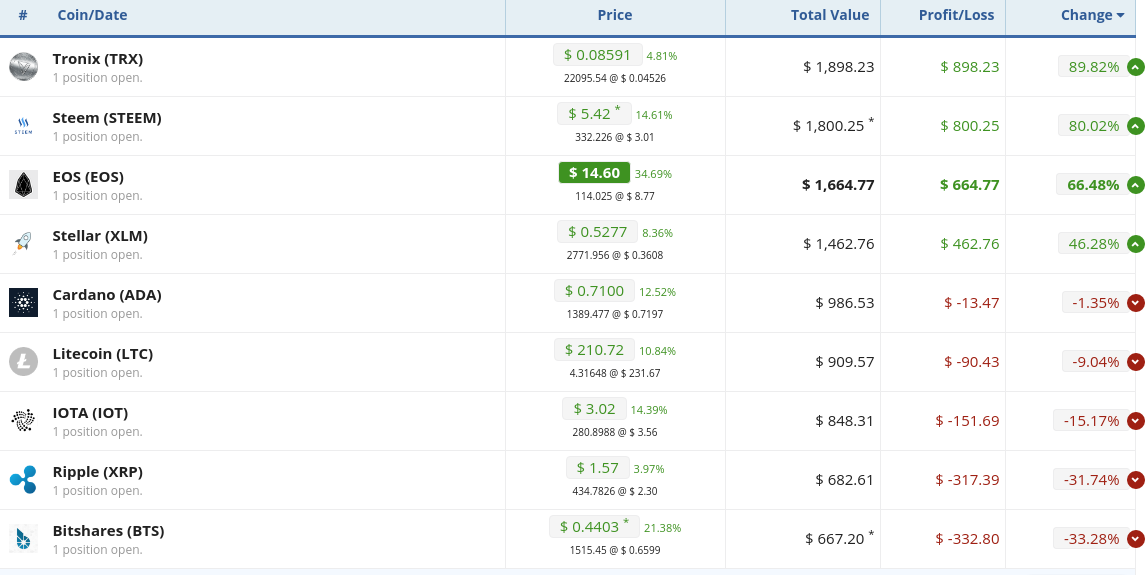Click the Stellar rocket icon

23,244
